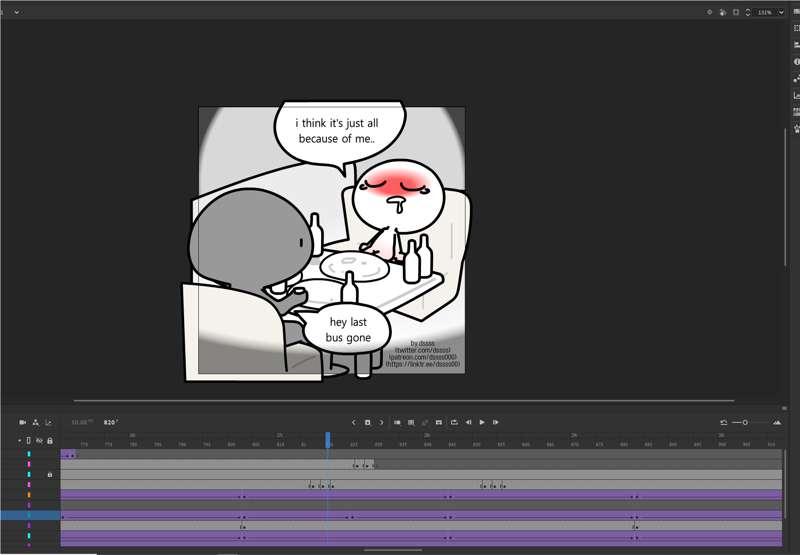Click the camera icon in timeline controls
Screen dimensions: 800x555
[x=22, y=422]
